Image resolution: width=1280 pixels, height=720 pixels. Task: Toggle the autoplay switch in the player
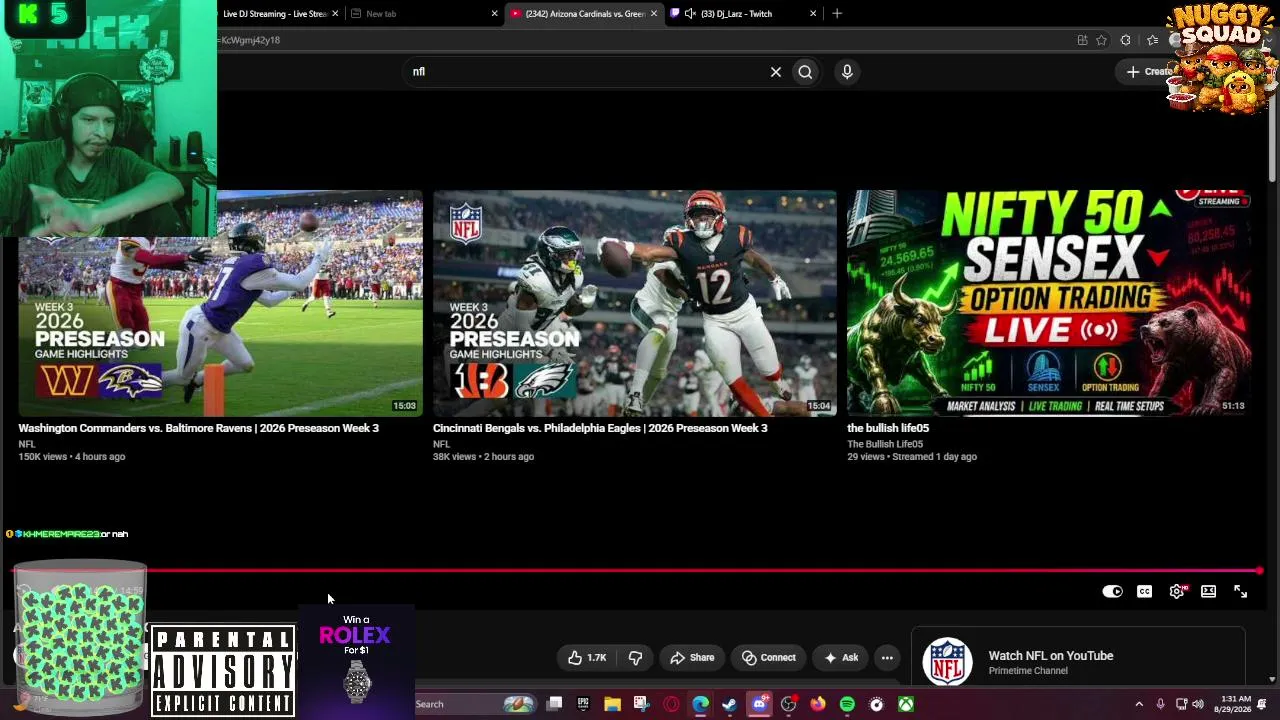[1112, 592]
